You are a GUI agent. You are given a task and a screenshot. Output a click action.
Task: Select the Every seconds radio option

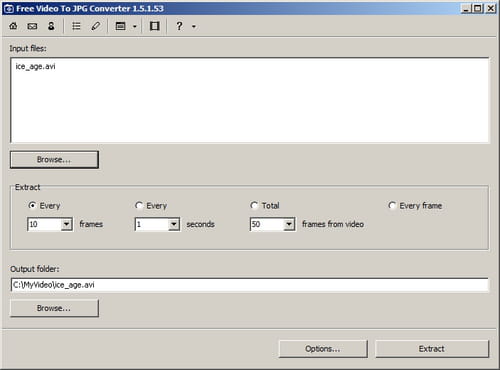[x=139, y=205]
